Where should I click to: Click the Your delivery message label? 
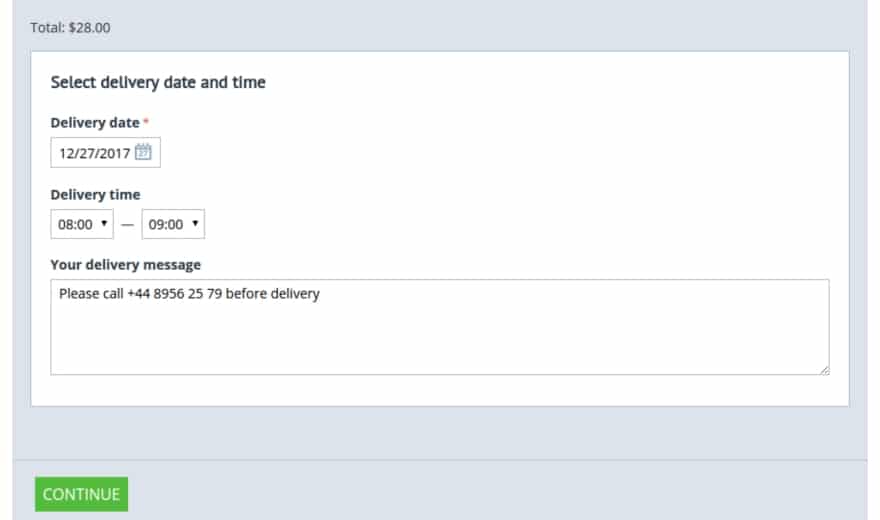125,264
